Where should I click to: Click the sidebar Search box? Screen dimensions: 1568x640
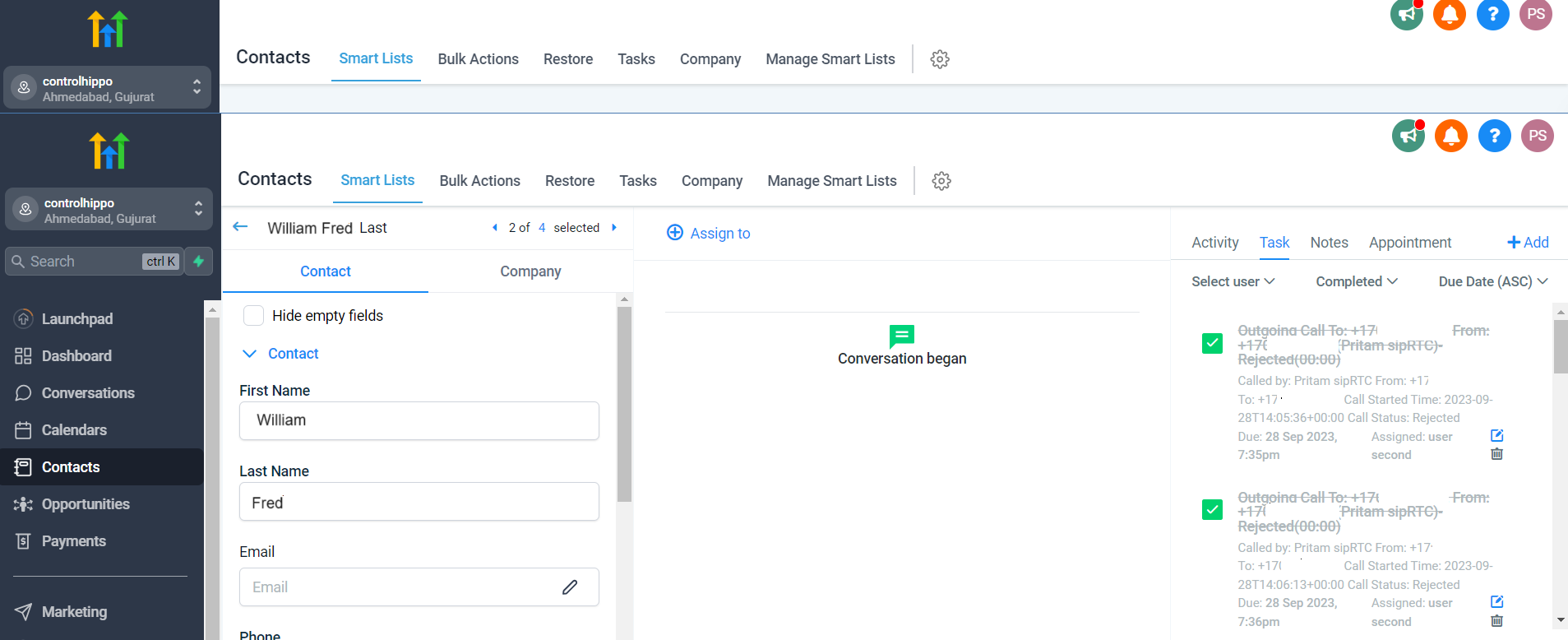coord(94,262)
